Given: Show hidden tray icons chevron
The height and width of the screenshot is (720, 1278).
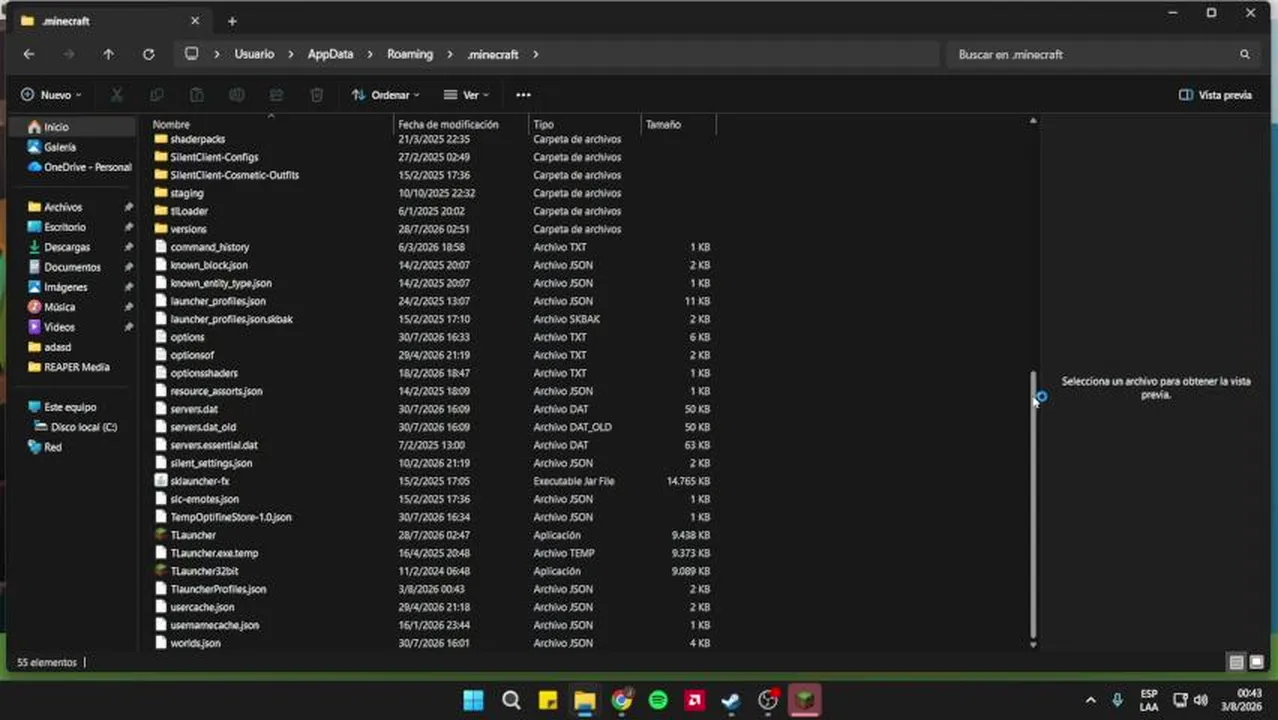Looking at the screenshot, I should click(1090, 700).
